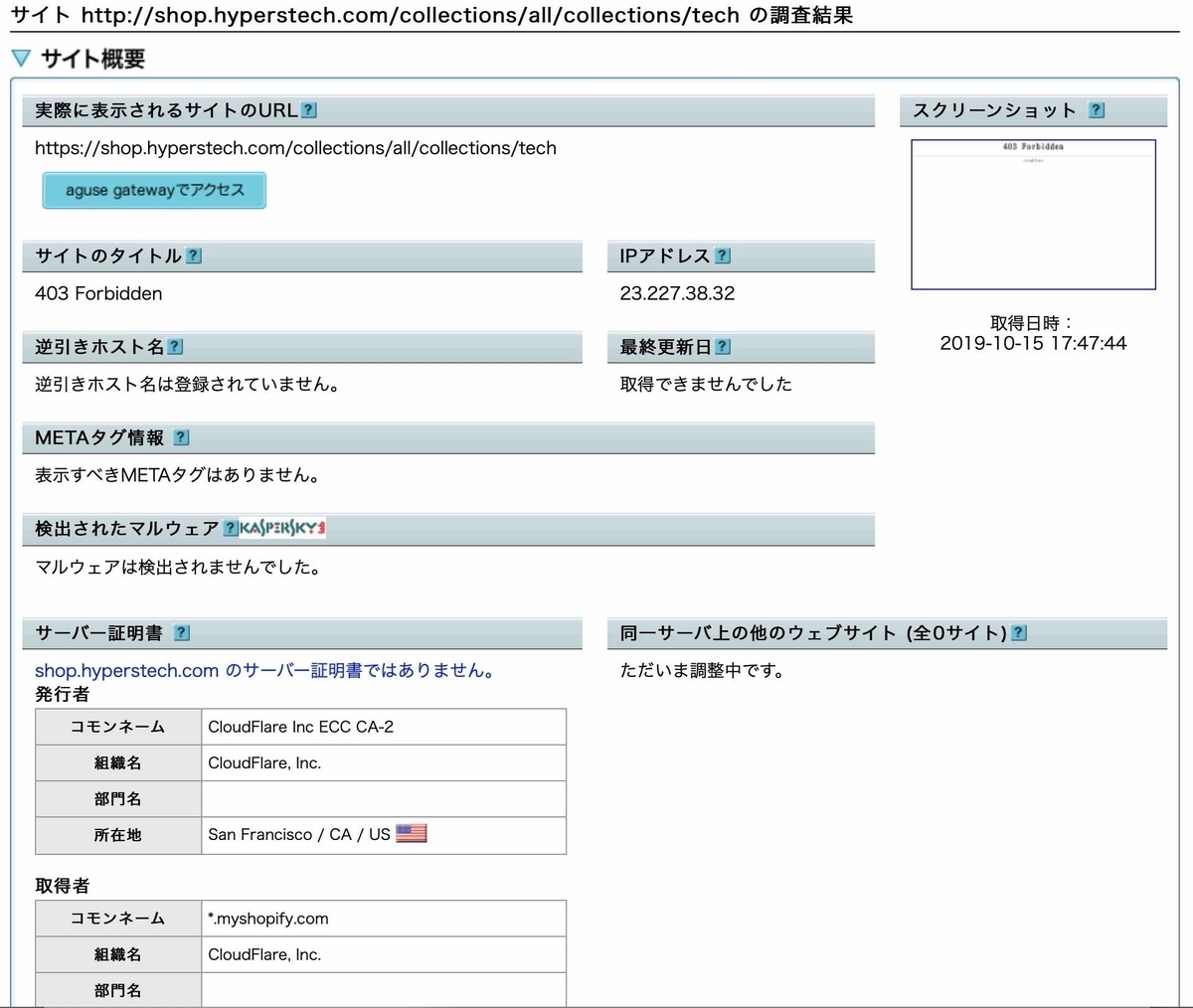The height and width of the screenshot is (1008, 1193).
Task: Open help for サイトのタイトル
Action: click(x=195, y=255)
